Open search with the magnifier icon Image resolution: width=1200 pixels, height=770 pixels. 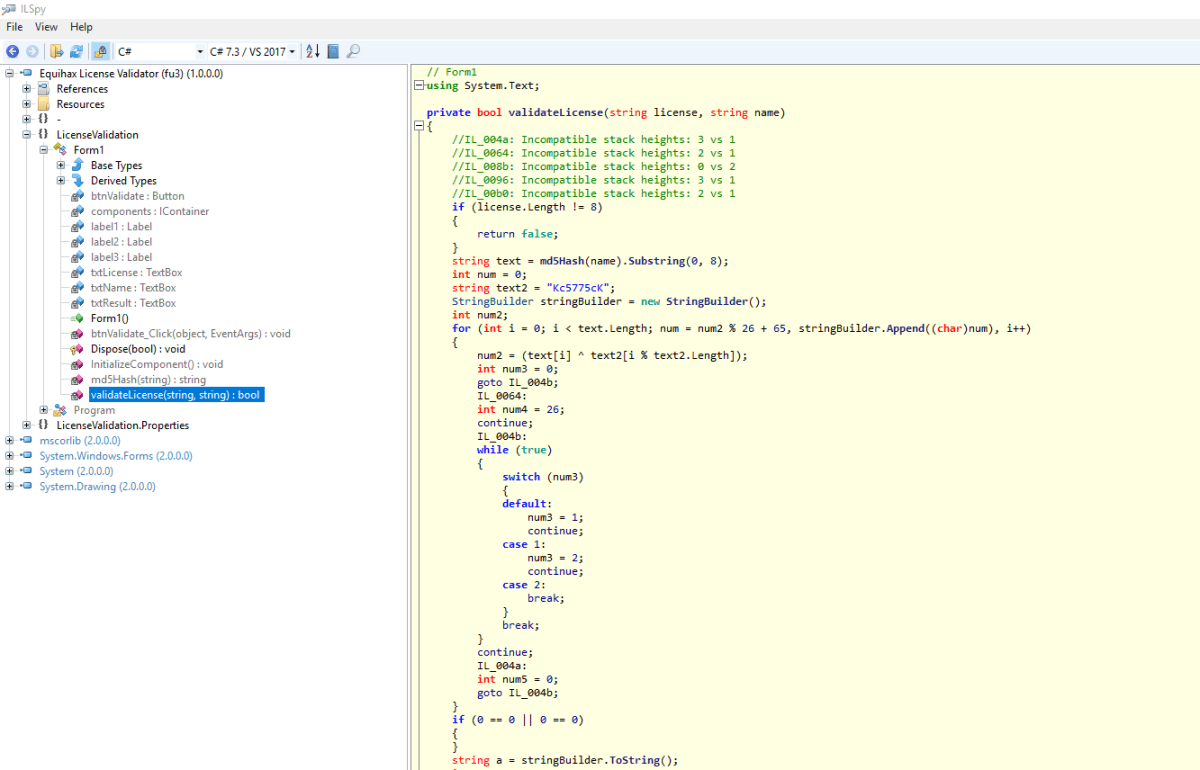click(353, 51)
